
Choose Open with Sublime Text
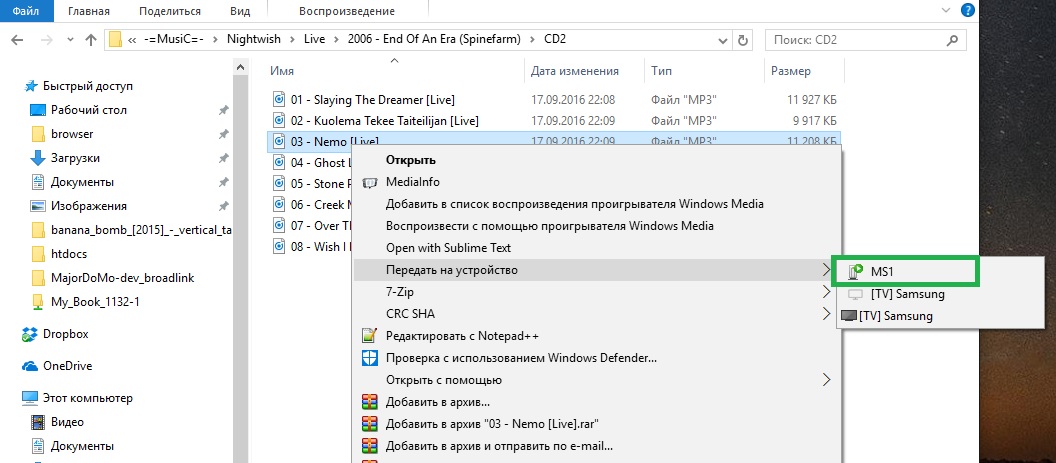(x=448, y=248)
